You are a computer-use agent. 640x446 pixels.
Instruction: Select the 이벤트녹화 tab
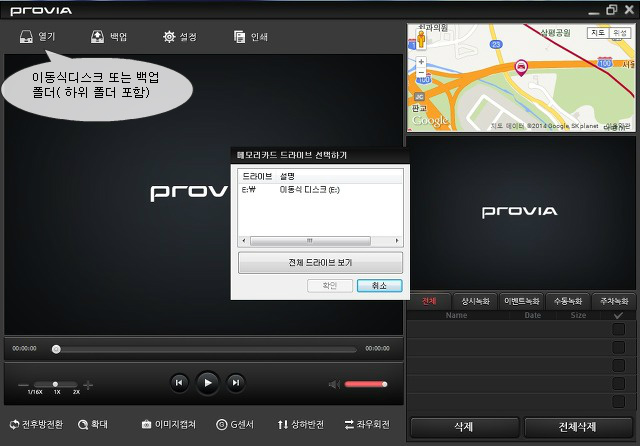tap(522, 302)
